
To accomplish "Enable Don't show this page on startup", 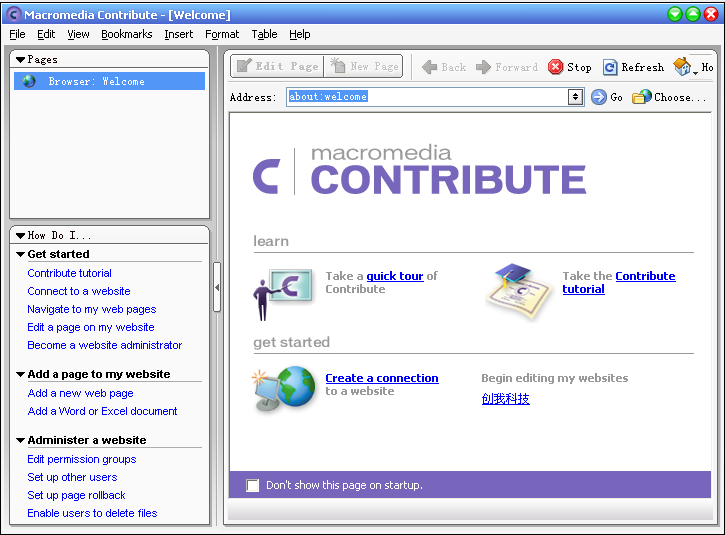I will (x=252, y=485).
